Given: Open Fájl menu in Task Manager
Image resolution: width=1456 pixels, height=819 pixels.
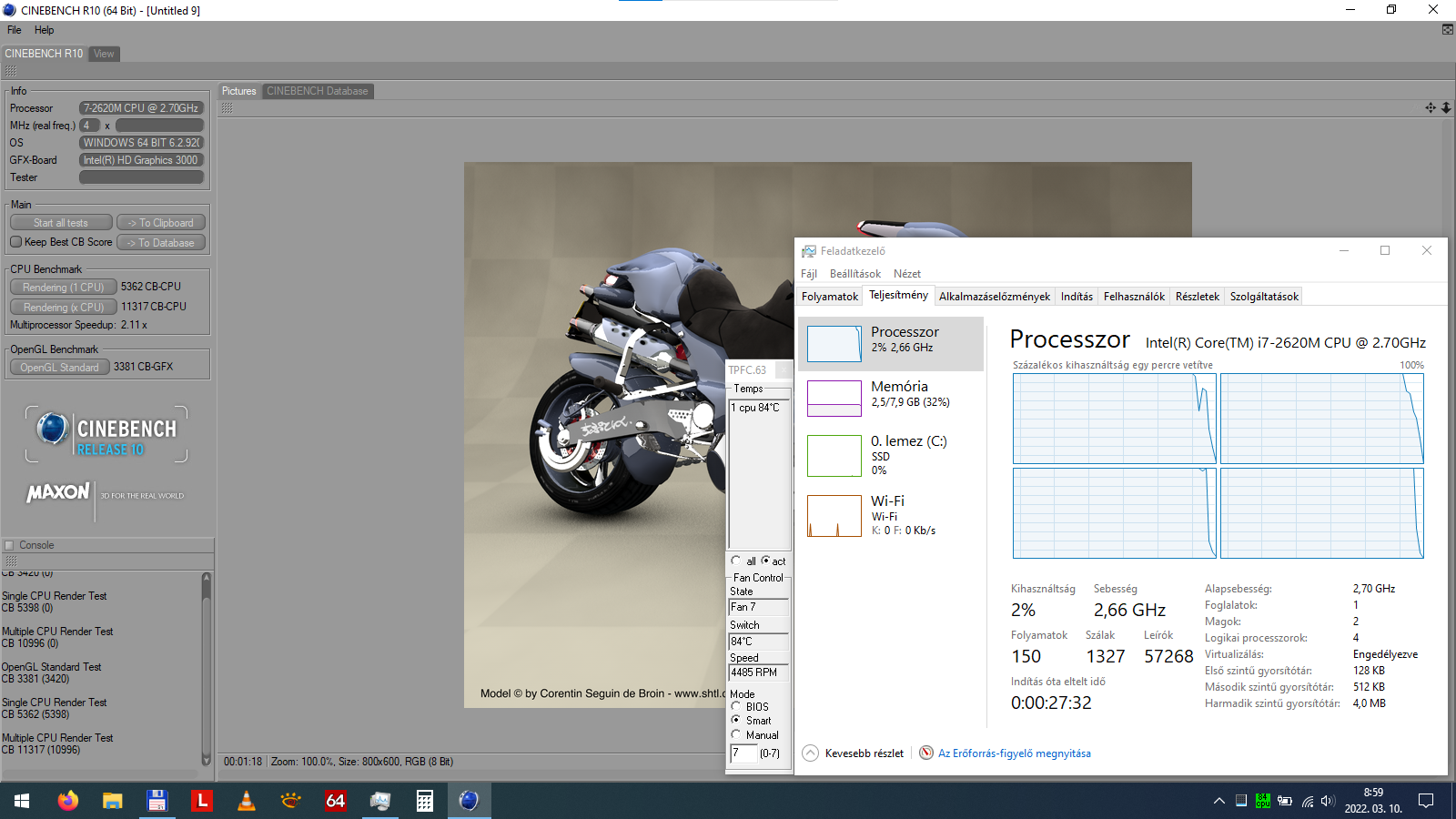Looking at the screenshot, I should point(808,274).
